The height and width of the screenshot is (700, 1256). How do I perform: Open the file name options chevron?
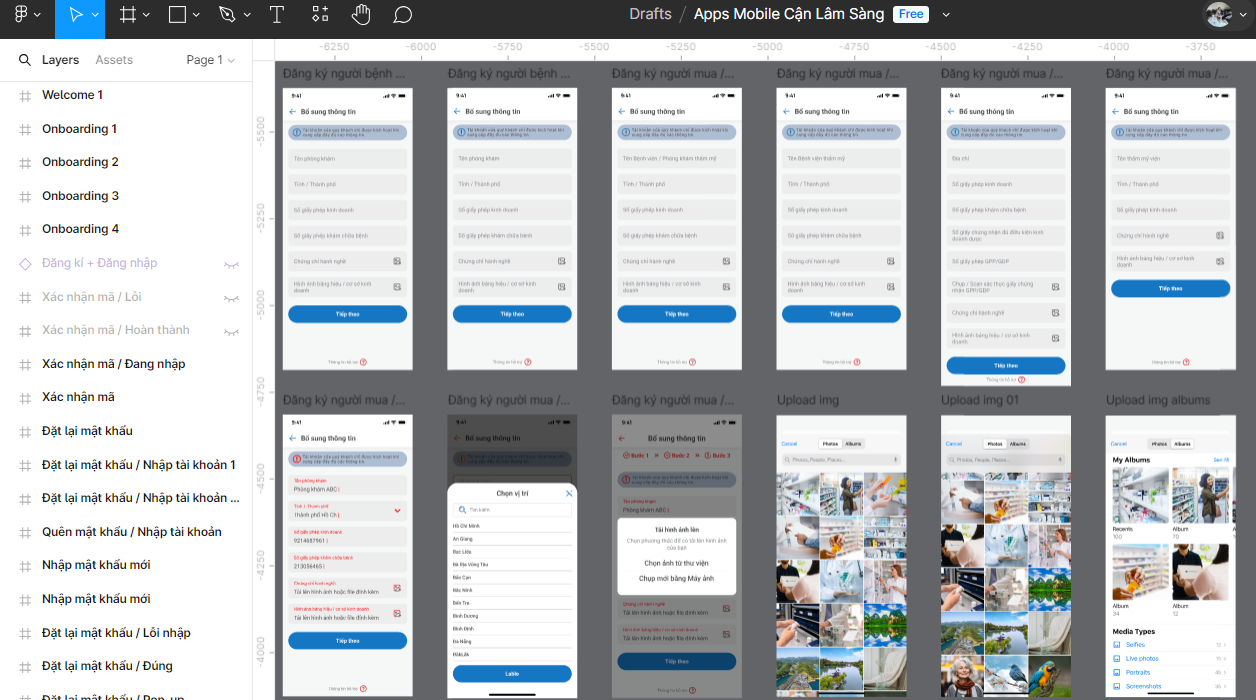click(946, 15)
